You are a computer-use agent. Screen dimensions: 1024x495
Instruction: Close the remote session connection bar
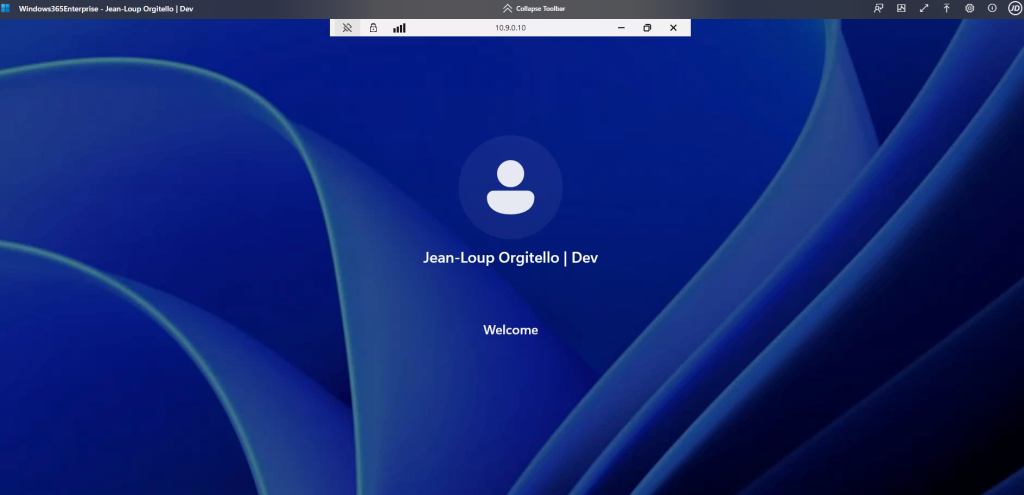(673, 28)
